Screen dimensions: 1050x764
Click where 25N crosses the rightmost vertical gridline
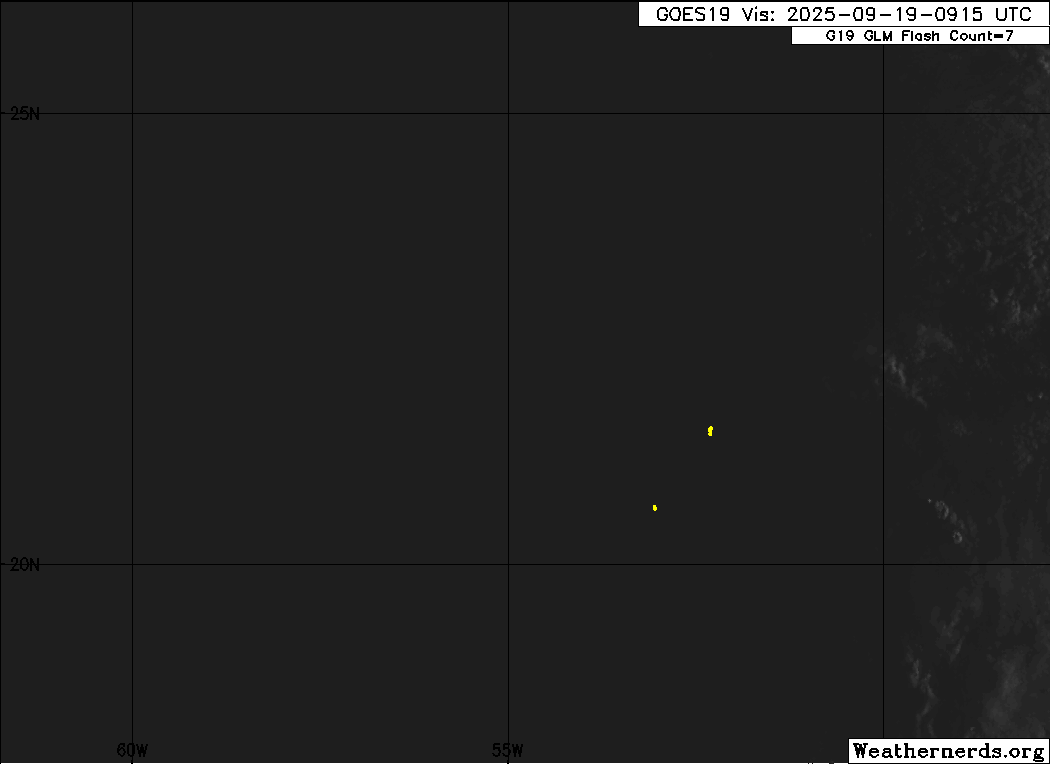coord(884,113)
